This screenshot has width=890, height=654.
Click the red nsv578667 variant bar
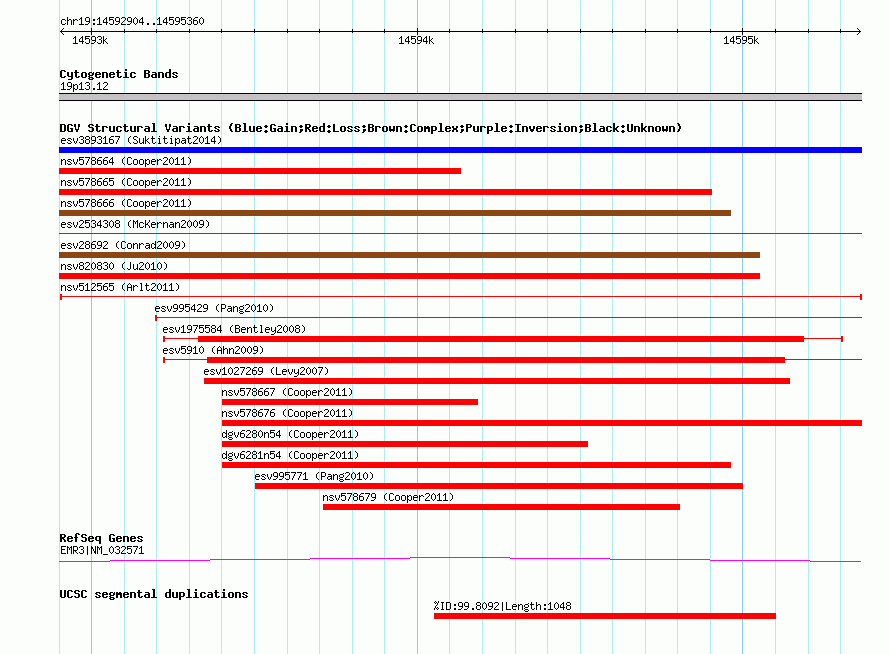tap(350, 402)
